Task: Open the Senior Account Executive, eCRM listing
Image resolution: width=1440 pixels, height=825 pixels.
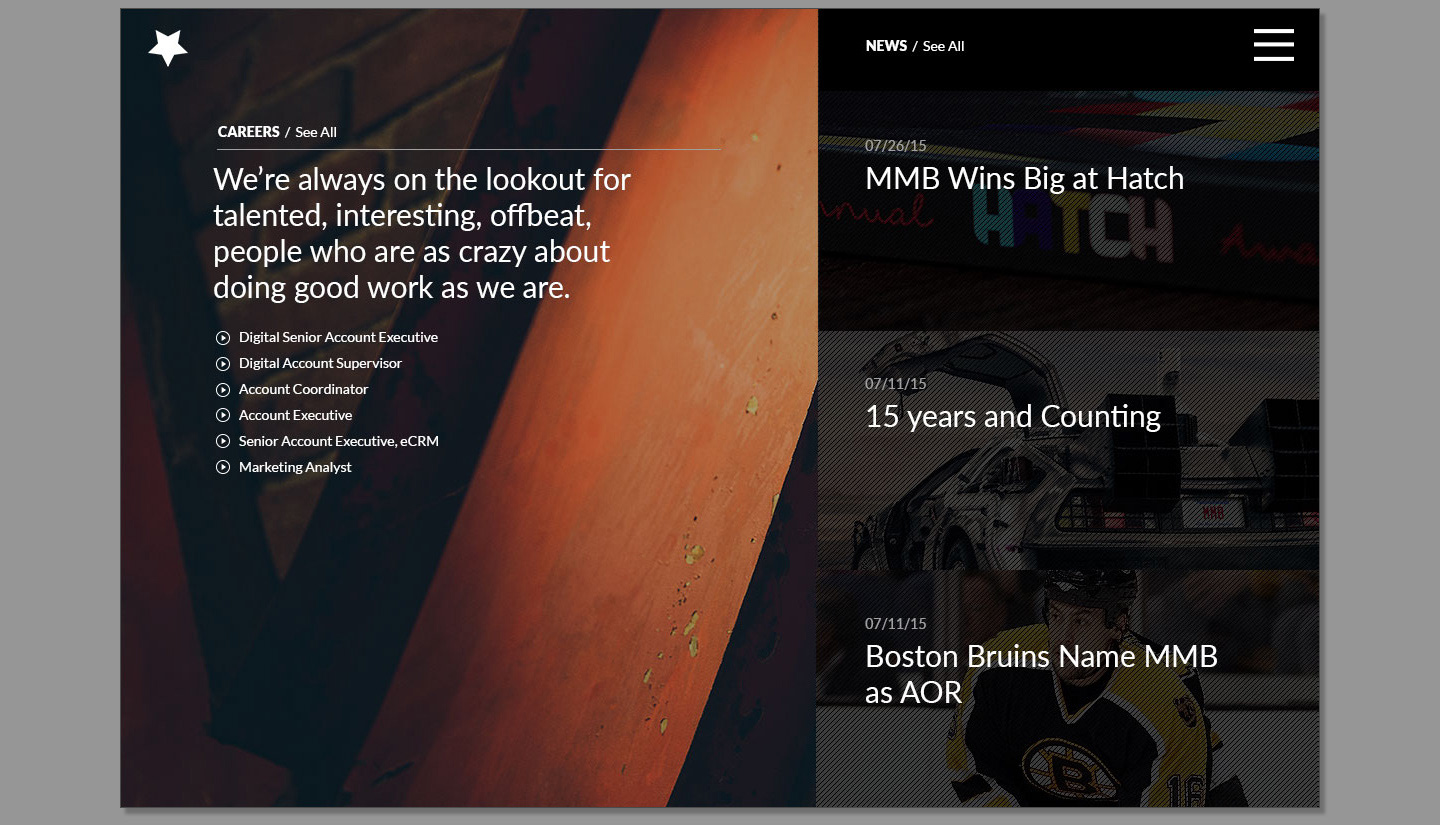Action: point(338,442)
